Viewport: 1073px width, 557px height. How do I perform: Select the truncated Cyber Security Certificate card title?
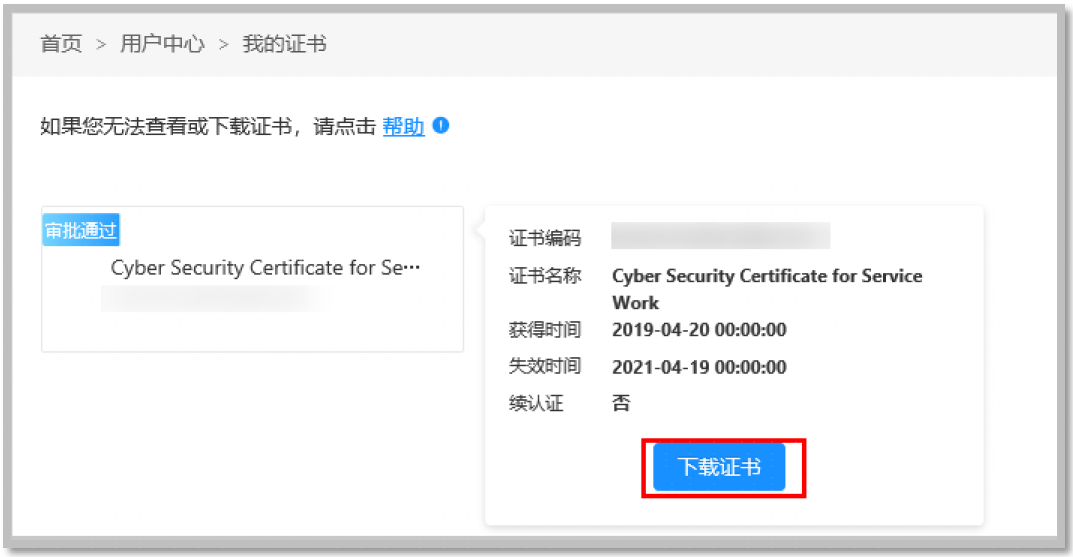tap(266, 268)
